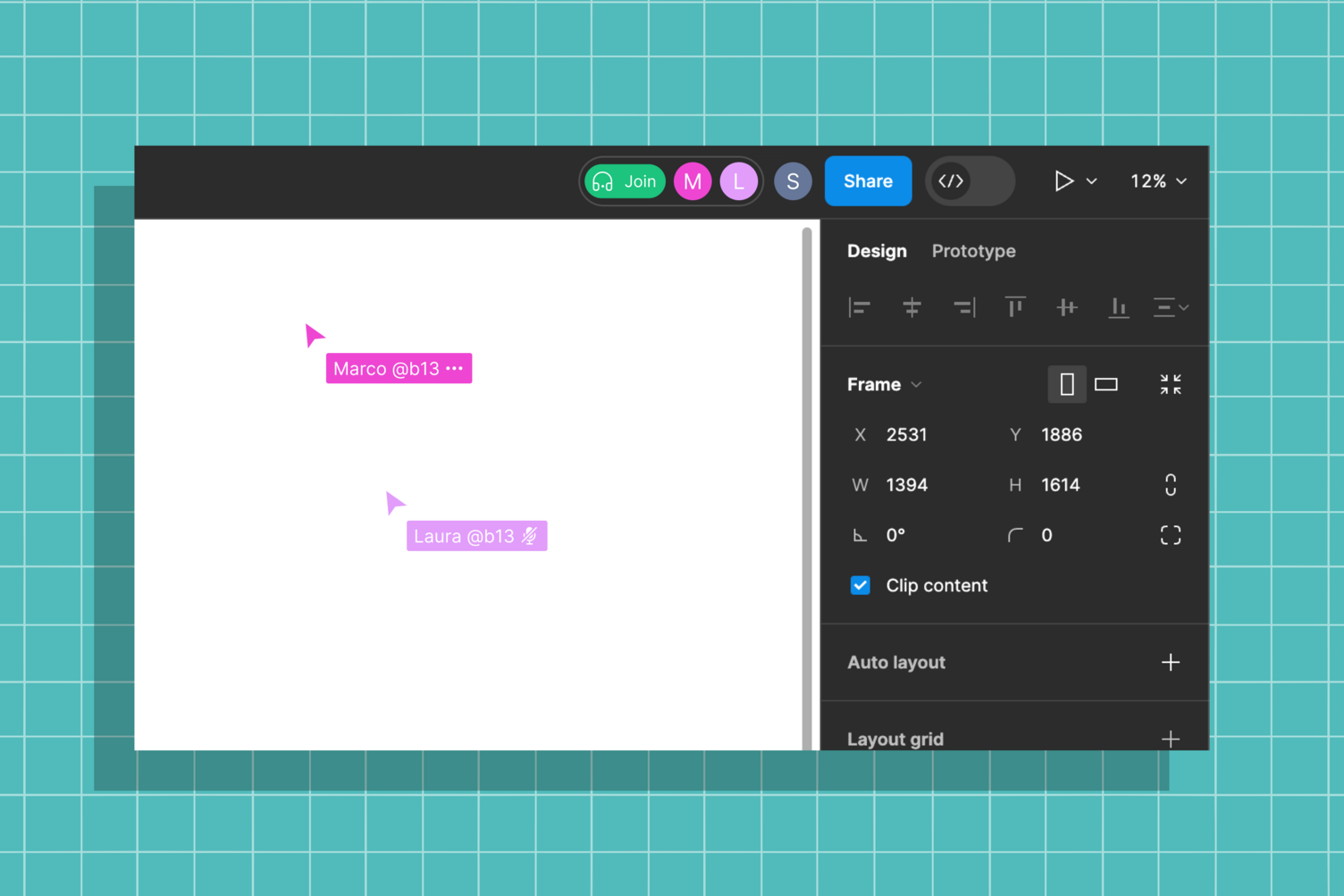Expand the tidy up alignment dropdown
Image resolution: width=1344 pixels, height=896 pixels.
point(1172,307)
